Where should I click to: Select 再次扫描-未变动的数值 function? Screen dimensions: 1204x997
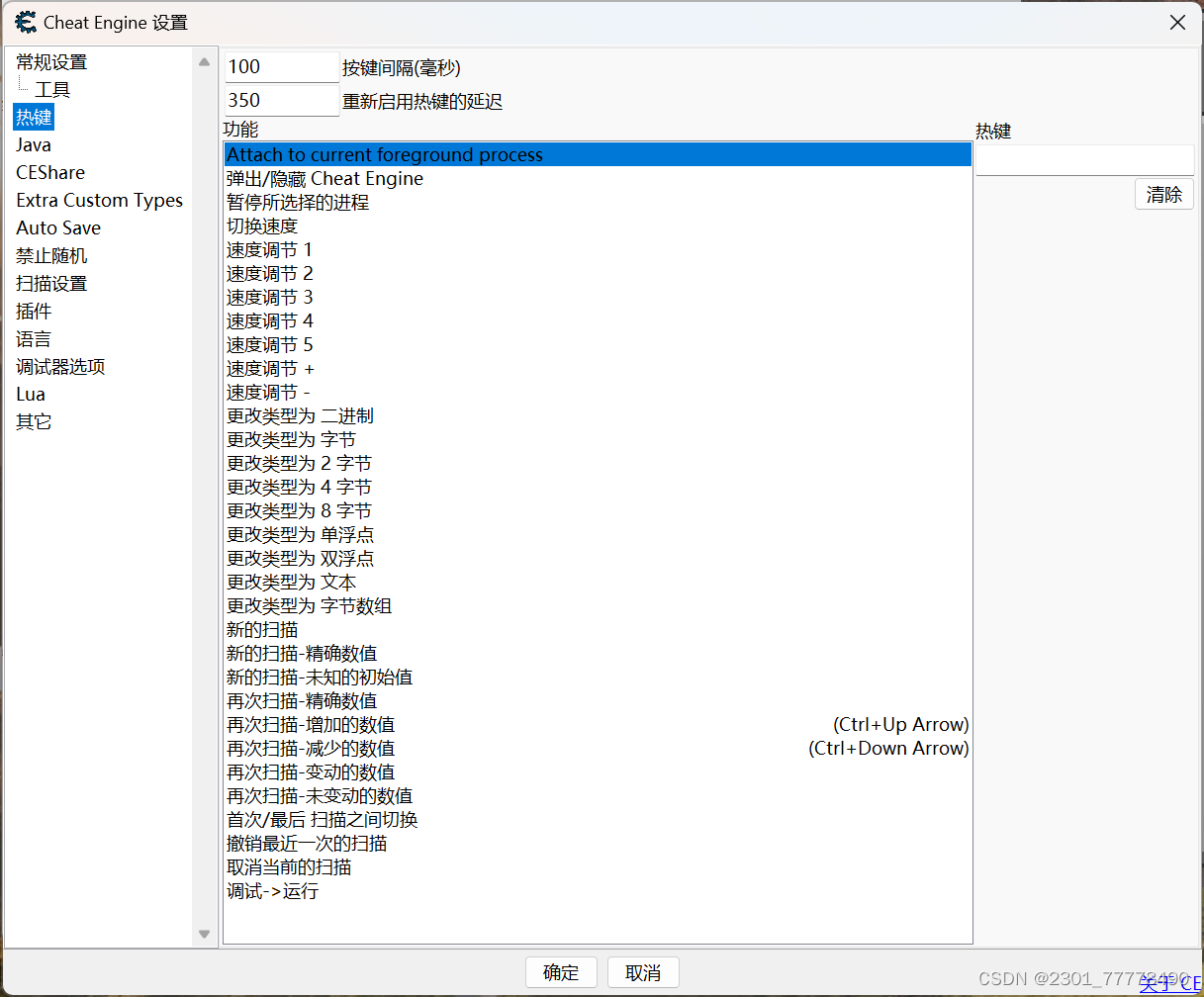[x=598, y=796]
